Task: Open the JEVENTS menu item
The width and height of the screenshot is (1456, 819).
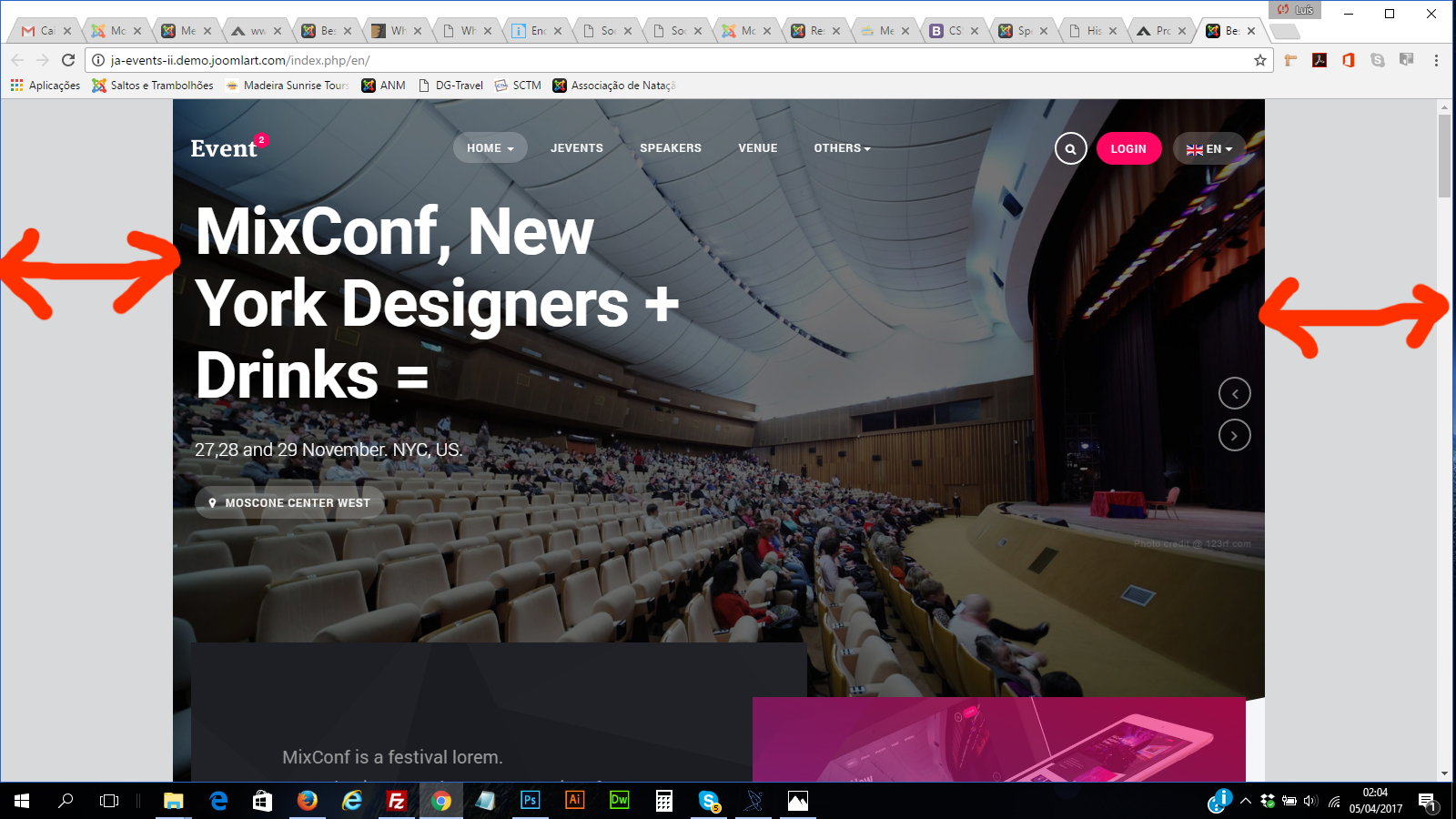Action: pos(577,148)
